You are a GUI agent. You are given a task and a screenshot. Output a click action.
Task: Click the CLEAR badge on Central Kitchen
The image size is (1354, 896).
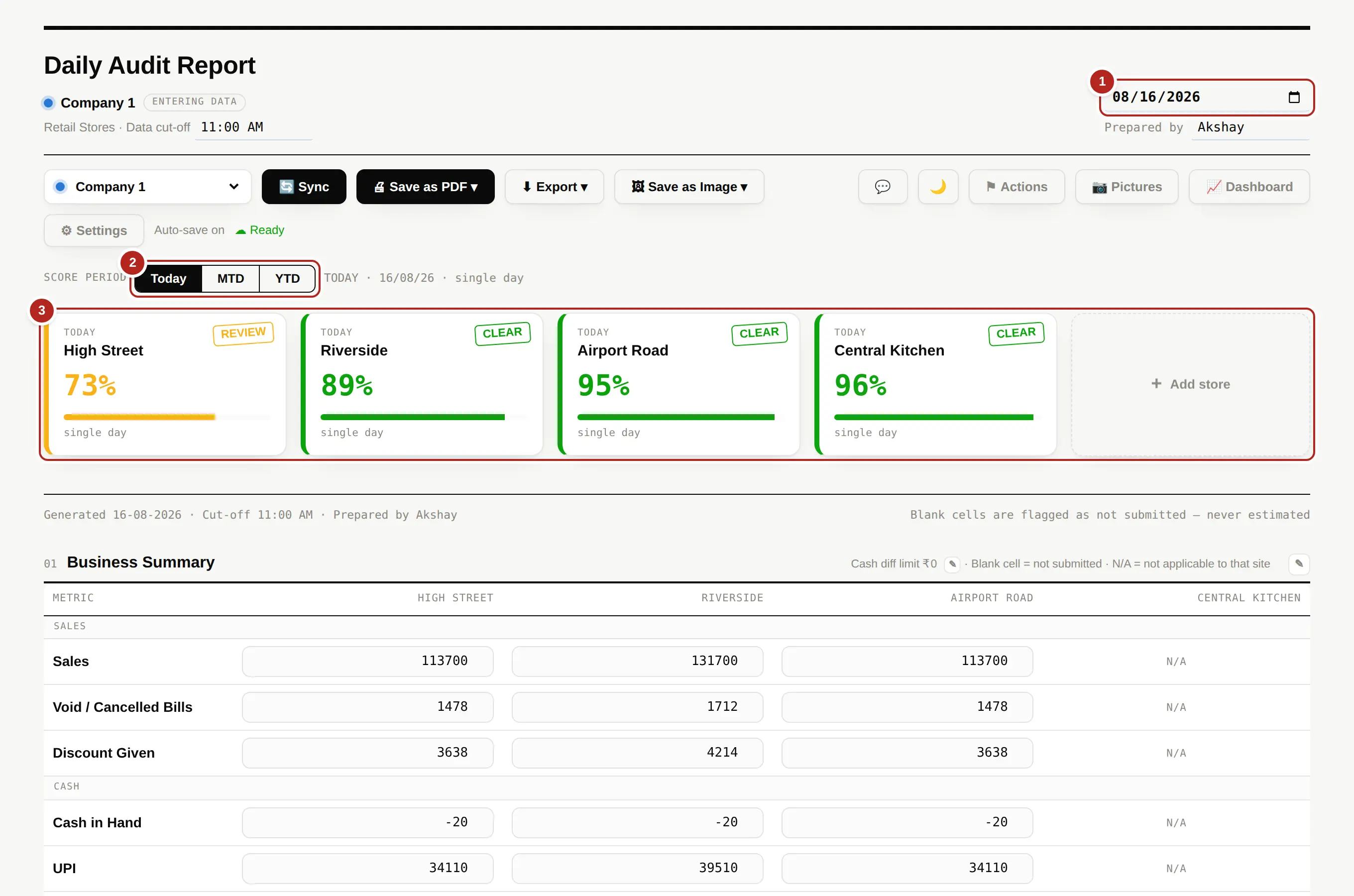pyautogui.click(x=1016, y=333)
